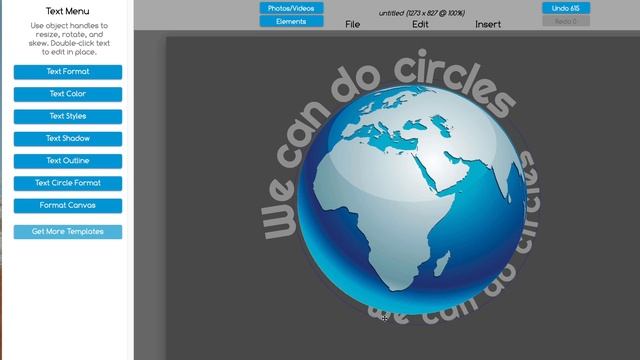Image resolution: width=640 pixels, height=360 pixels.
Task: Click the greyed Redo 0 button
Action: [x=566, y=21]
